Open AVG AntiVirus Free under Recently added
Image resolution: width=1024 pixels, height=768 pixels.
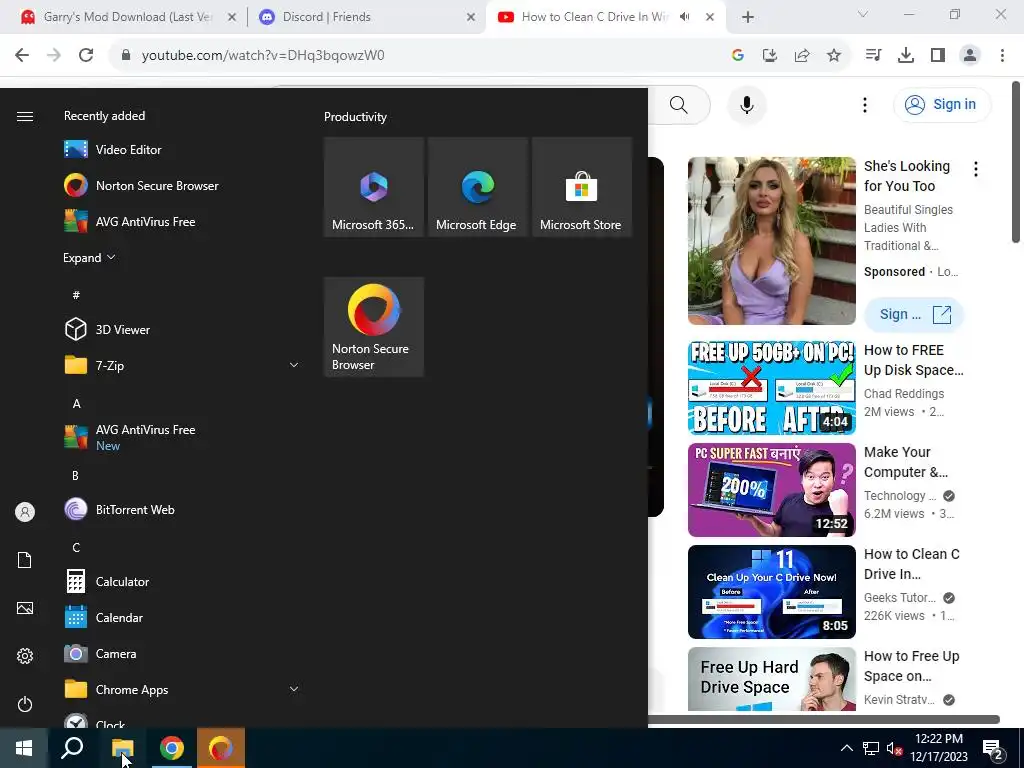(x=182, y=221)
